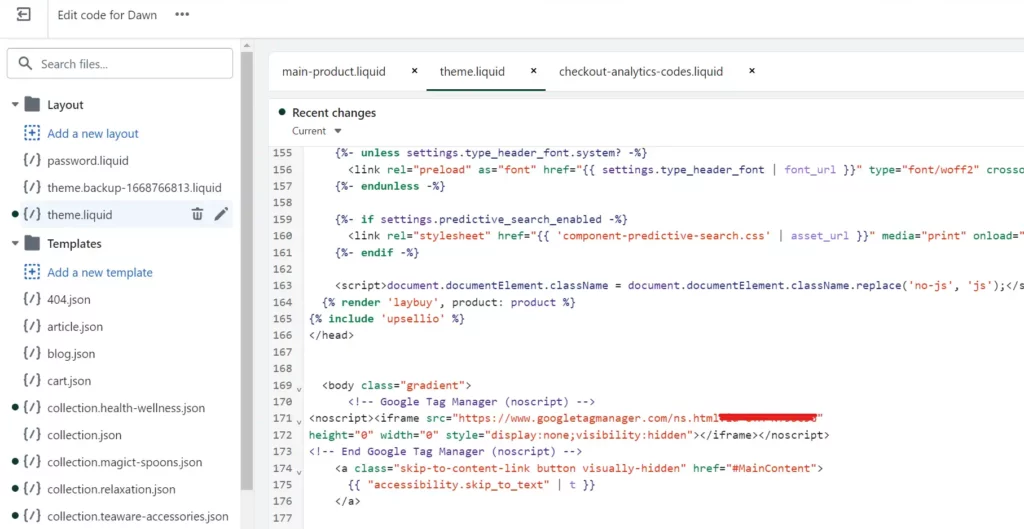The width and height of the screenshot is (1024, 529).
Task: Open collection.magict-spoons.json template
Action: [124, 462]
